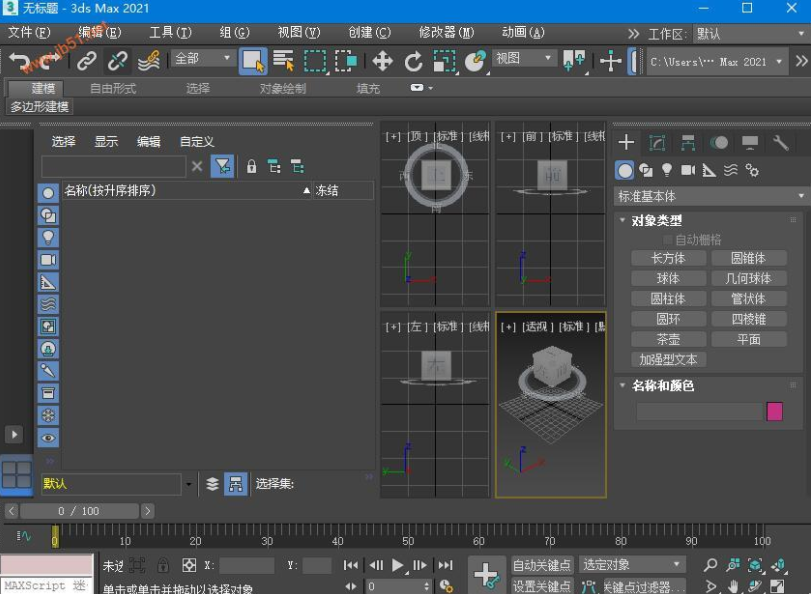This screenshot has height=594, width=811.
Task: Click Use Pivot Point Center icon
Action: [x=574, y=61]
